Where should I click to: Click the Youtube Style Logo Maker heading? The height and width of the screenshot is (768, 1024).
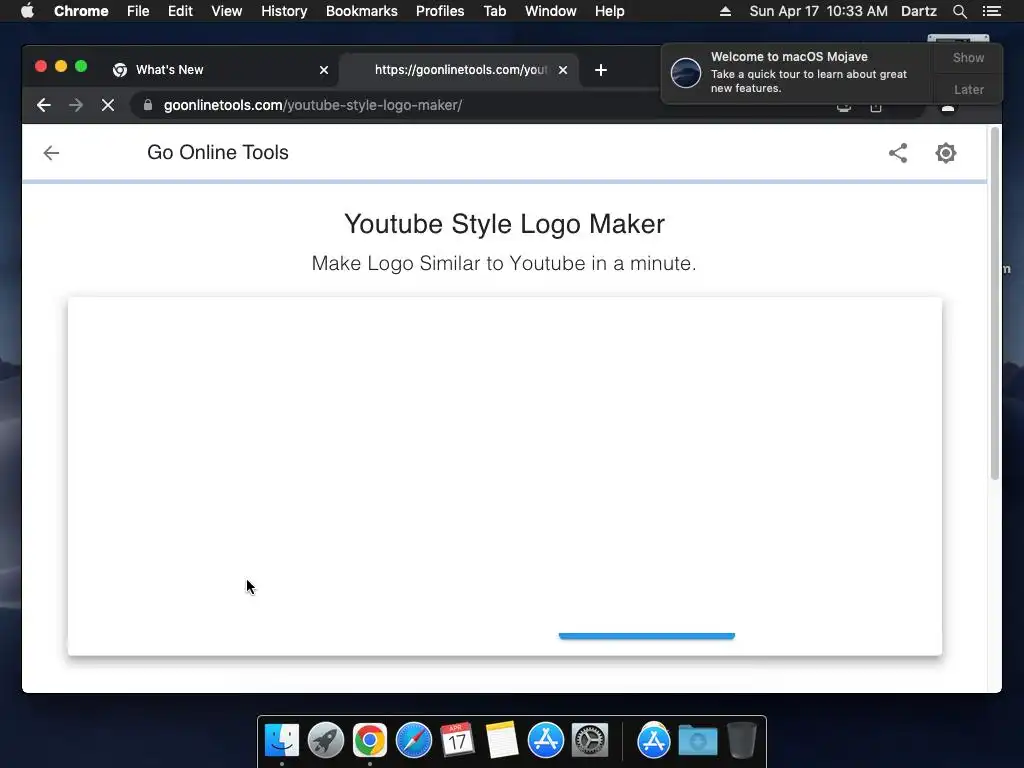coord(504,224)
